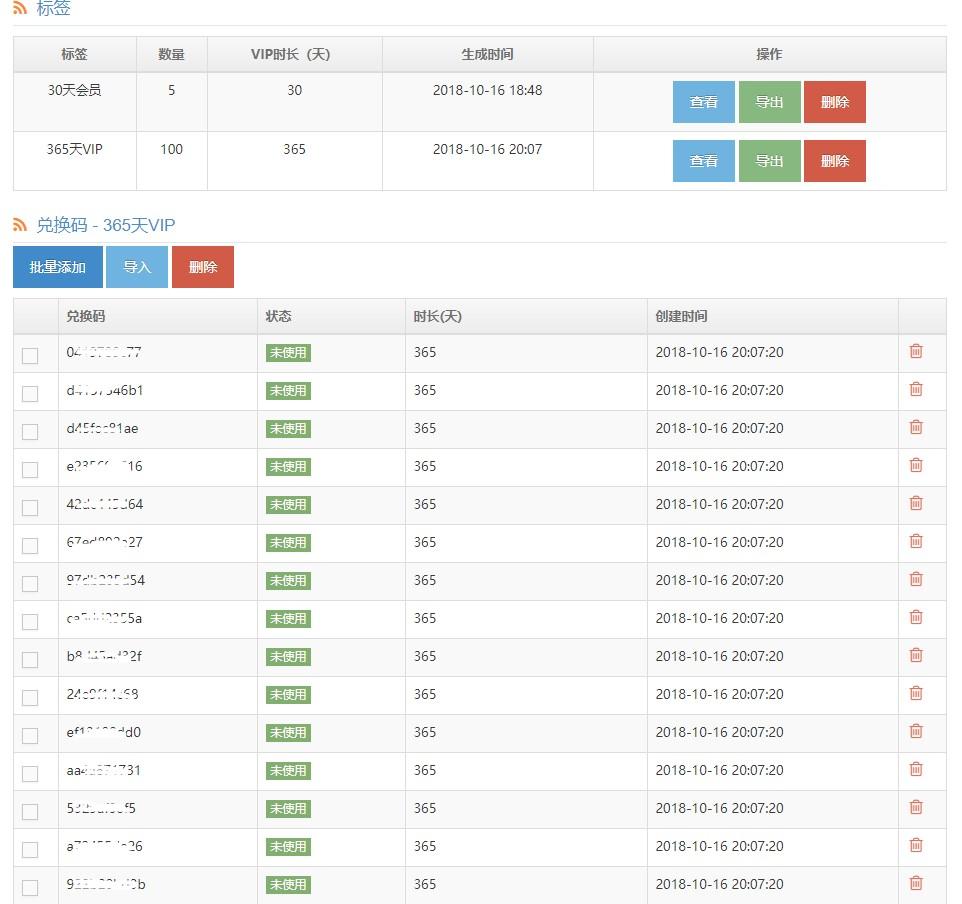Click trash icon for code starting with 67e
The height and width of the screenshot is (904, 962).
coord(915,541)
